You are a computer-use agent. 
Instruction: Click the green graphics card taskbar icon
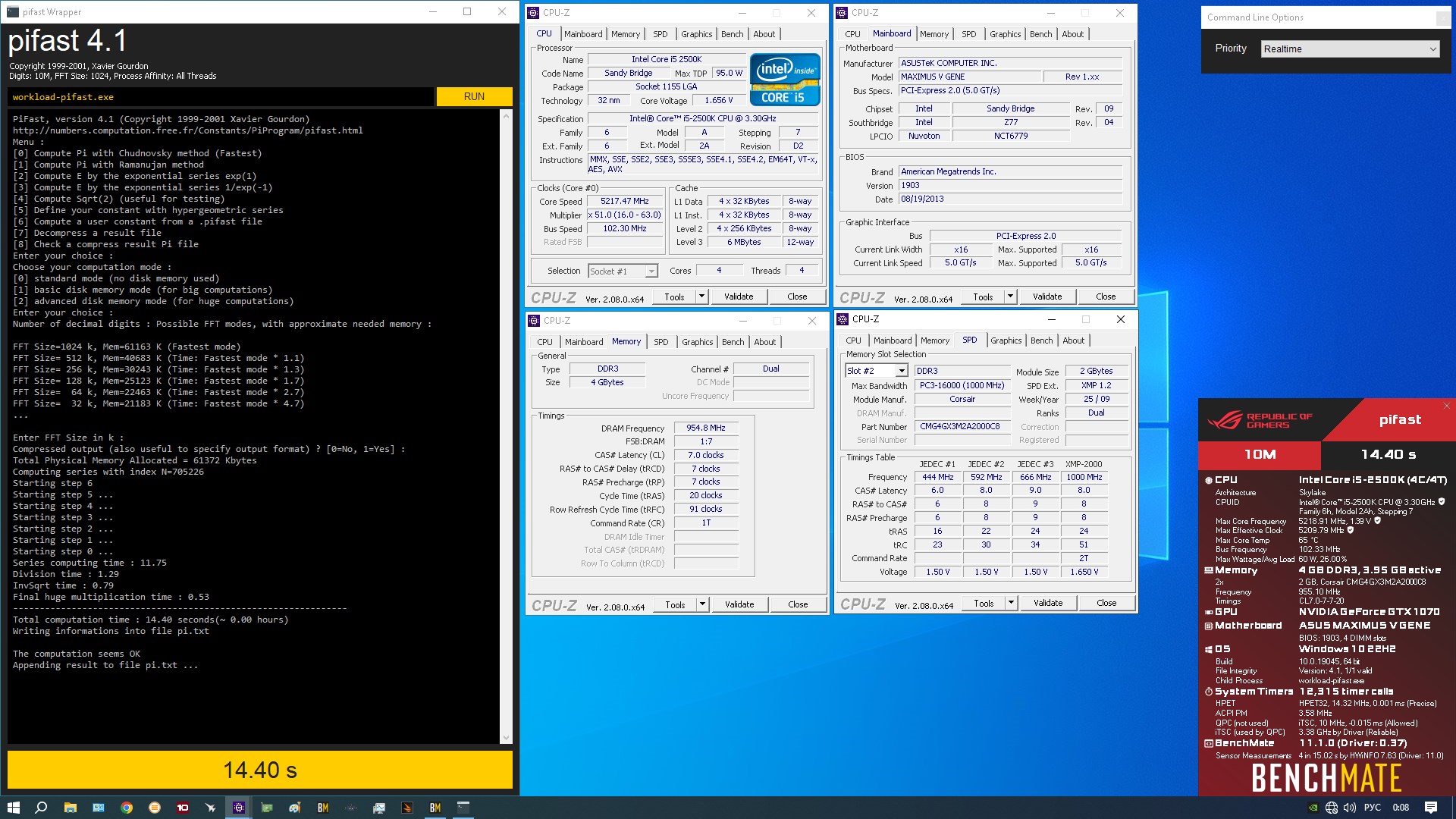pos(267,808)
